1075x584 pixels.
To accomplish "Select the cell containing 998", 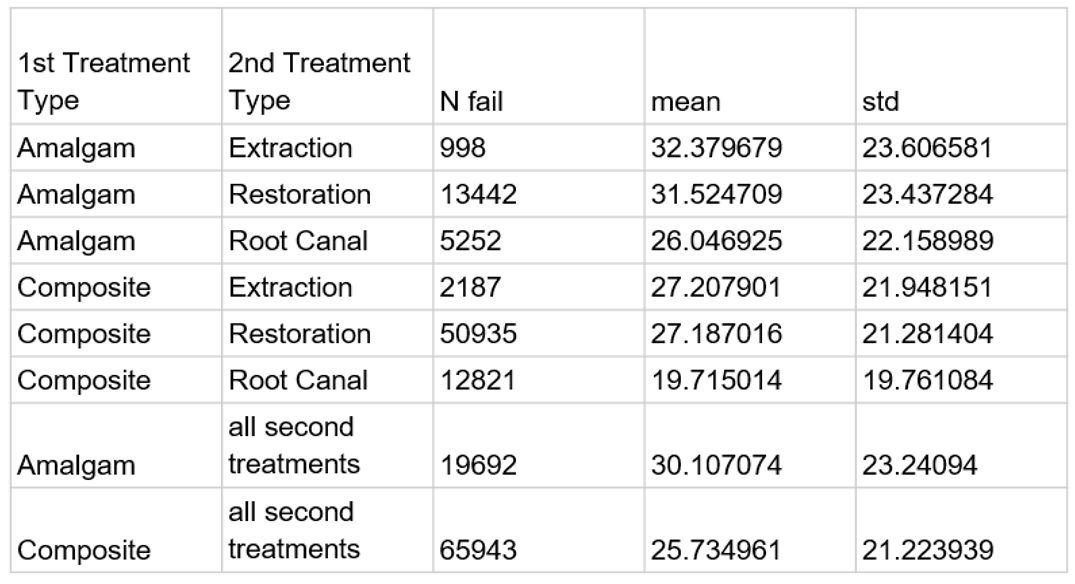I will pyautogui.click(x=462, y=149).
